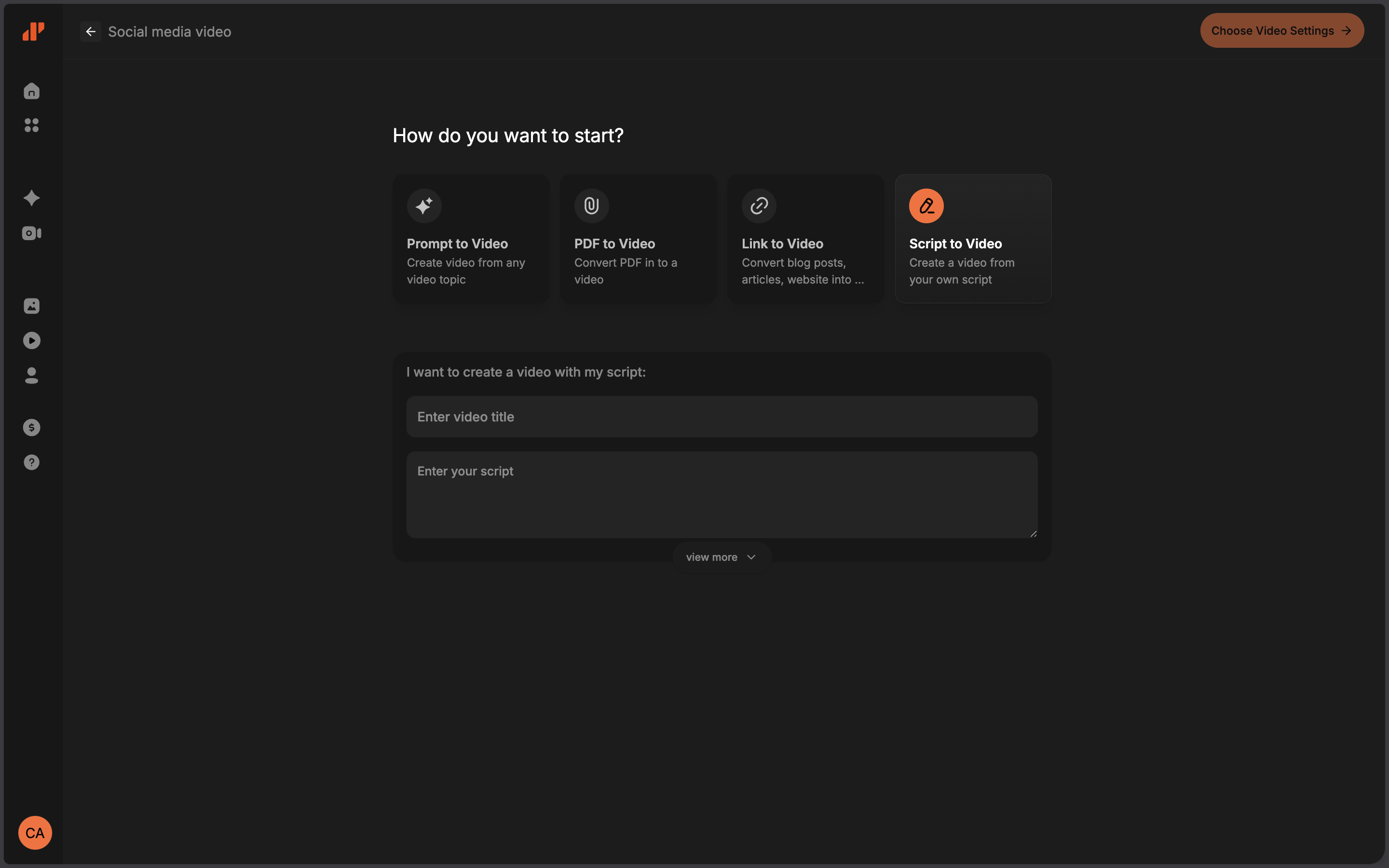Select the Prompt to Video option
The width and height of the screenshot is (1389, 868).
470,238
